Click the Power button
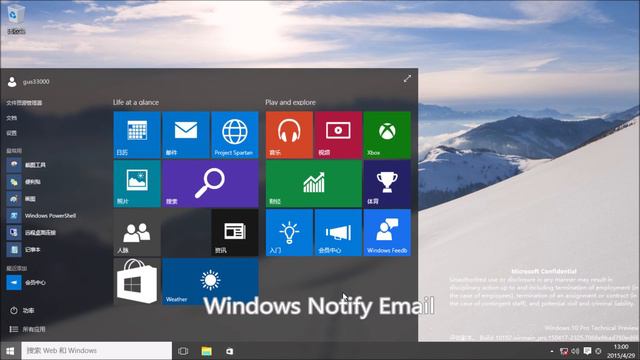Image resolution: width=640 pixels, height=360 pixels. (x=22, y=311)
